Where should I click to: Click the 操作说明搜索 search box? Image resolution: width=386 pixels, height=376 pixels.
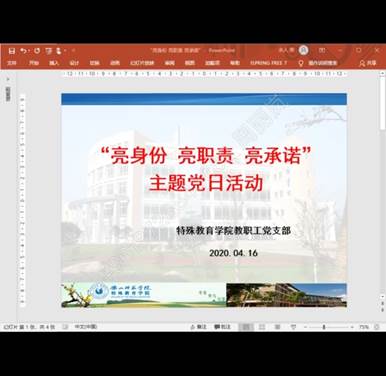coord(323,63)
